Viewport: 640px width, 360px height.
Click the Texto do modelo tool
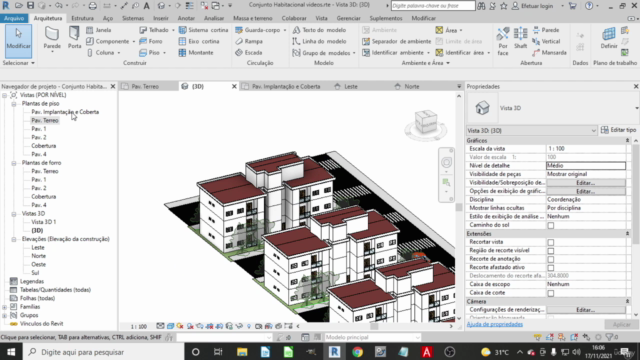(x=319, y=30)
